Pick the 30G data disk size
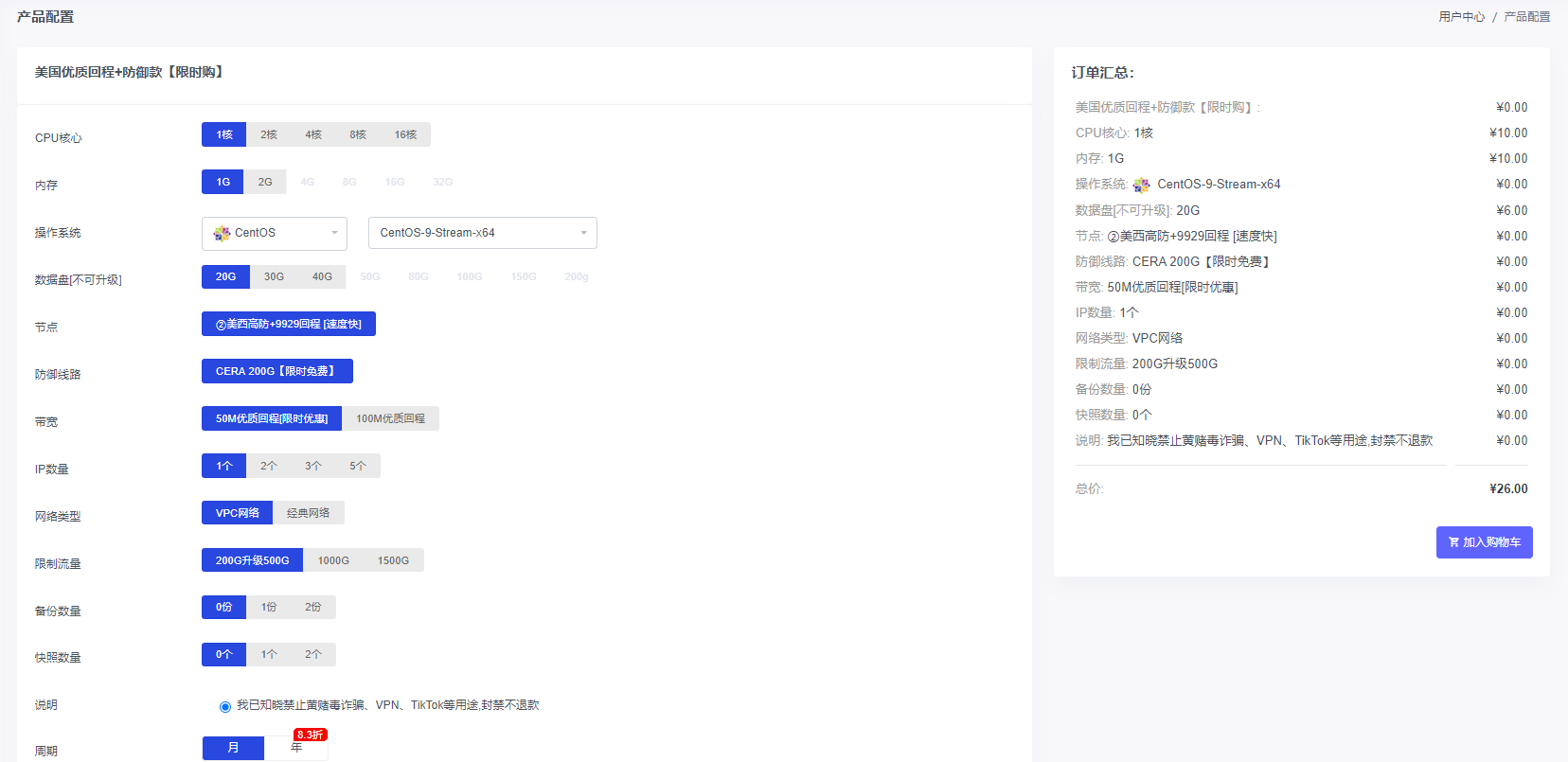 click(x=274, y=276)
